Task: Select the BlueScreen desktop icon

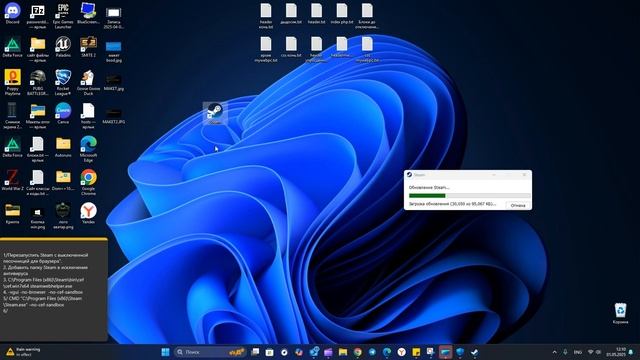Action: [x=88, y=13]
